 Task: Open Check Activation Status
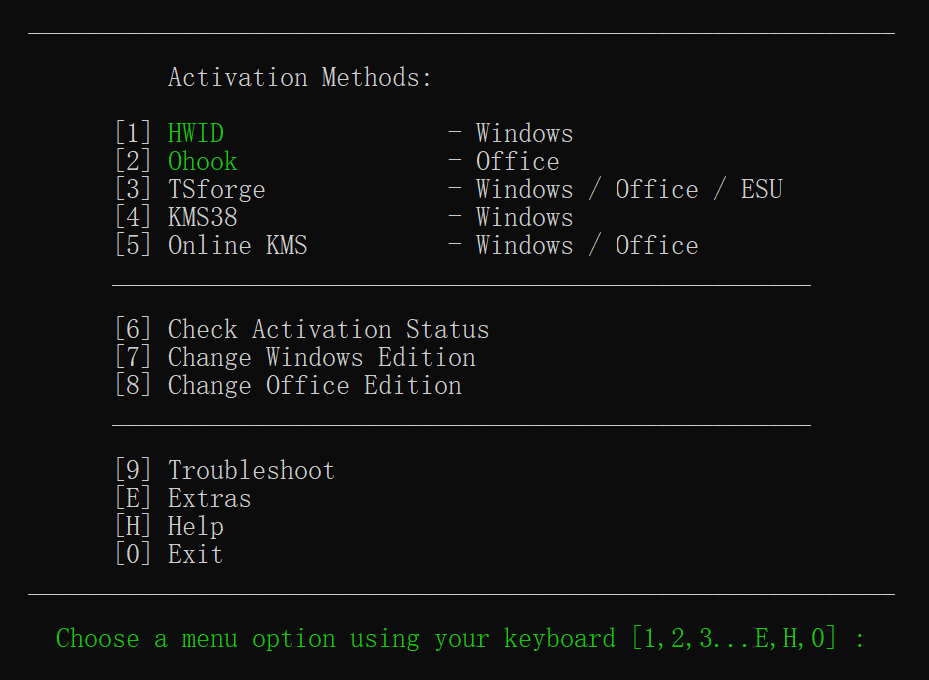click(x=328, y=329)
